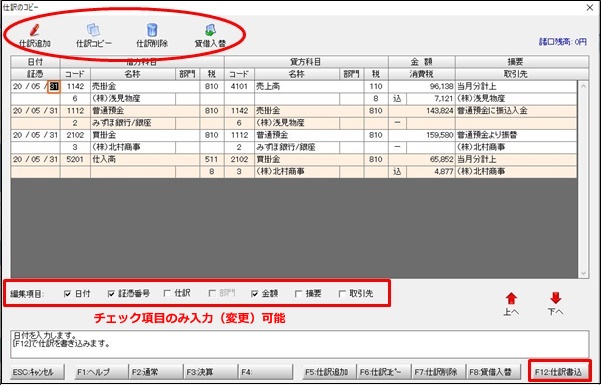The width and height of the screenshot is (601, 385).
Task: Click the 貸借入替 swap icon
Action: [x=210, y=30]
